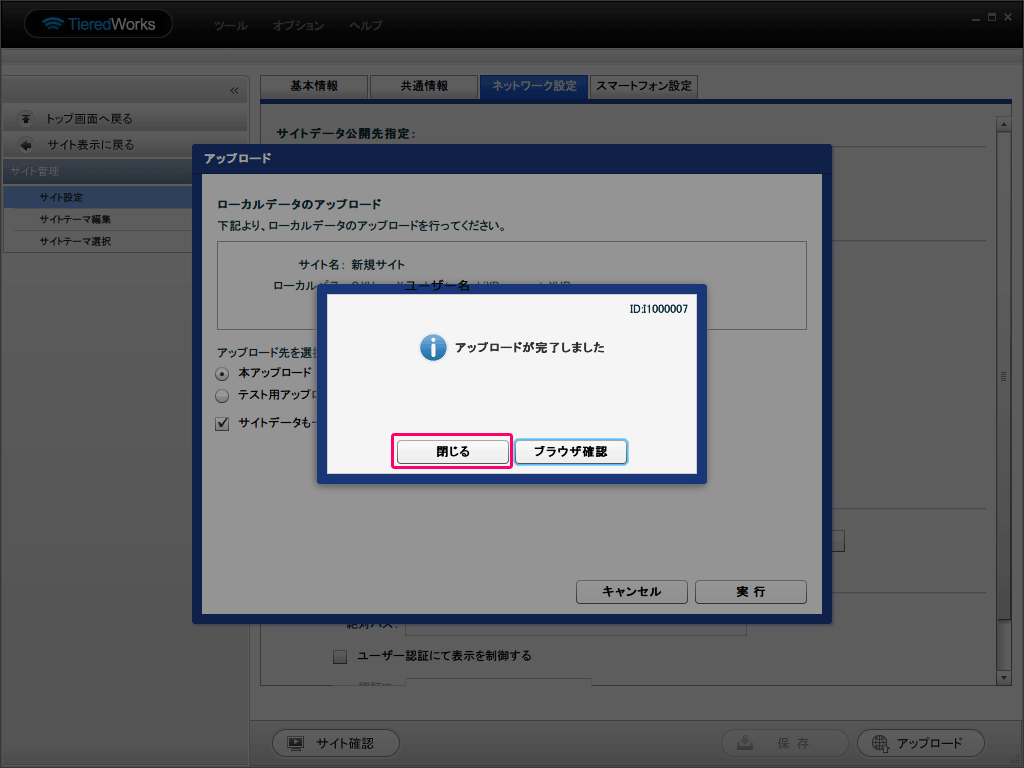
Task: Select the 本アップロード radio button
Action: pos(223,373)
